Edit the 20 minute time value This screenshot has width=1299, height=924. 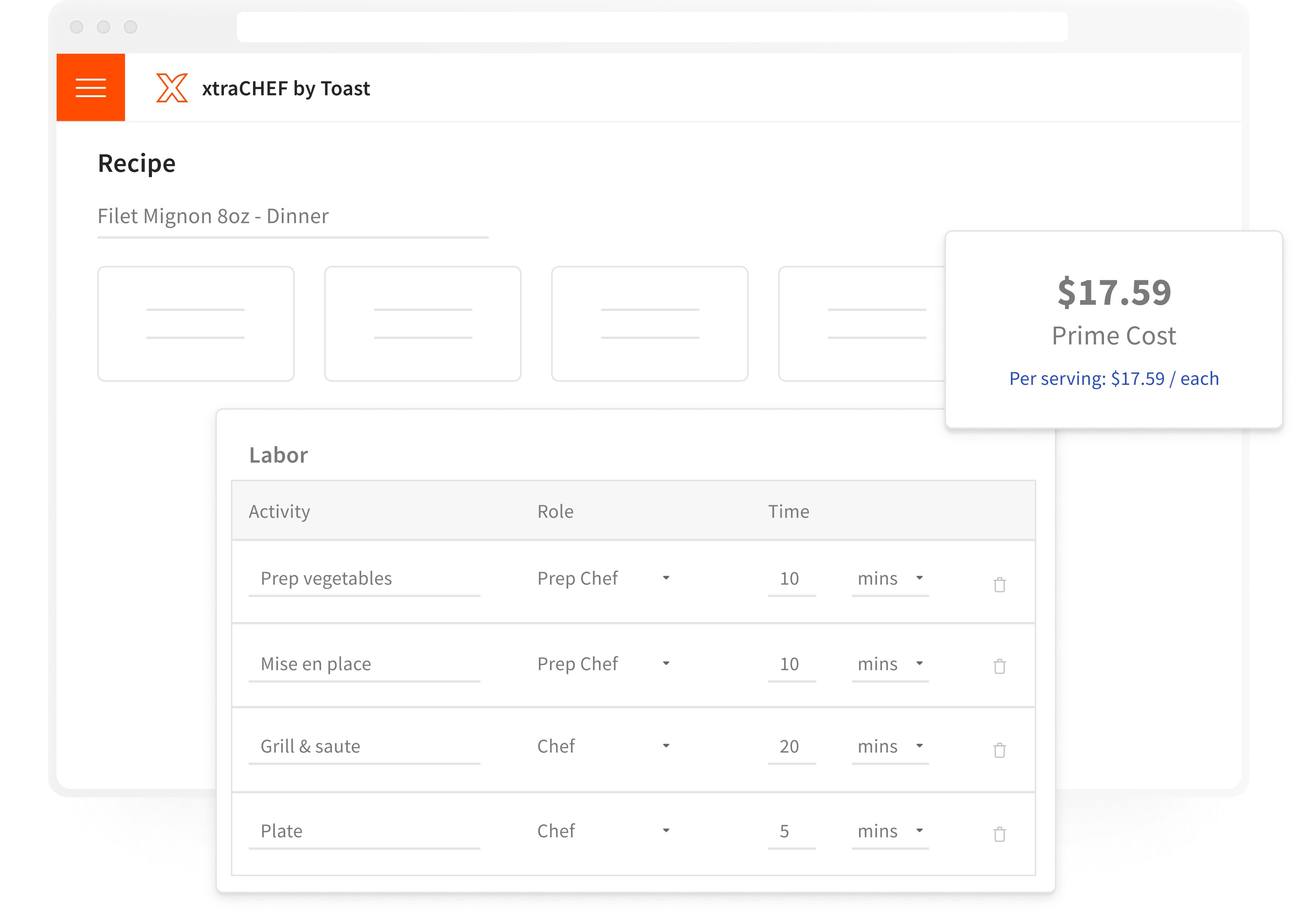(x=791, y=746)
